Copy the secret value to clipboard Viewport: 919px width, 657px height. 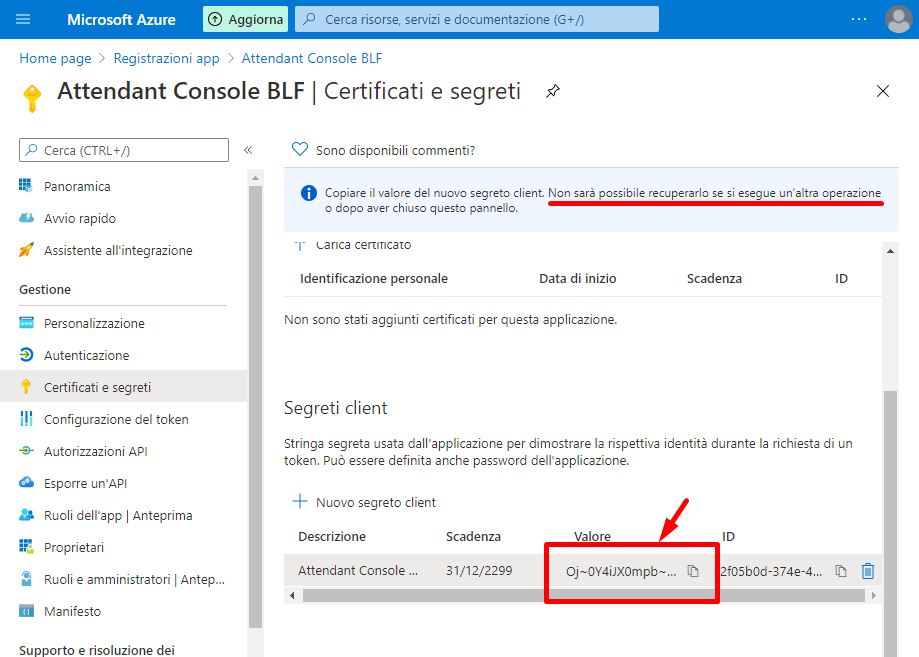pos(693,571)
